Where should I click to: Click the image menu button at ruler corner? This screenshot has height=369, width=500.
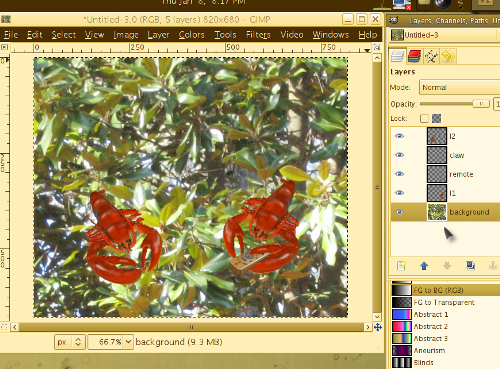pos(4,47)
